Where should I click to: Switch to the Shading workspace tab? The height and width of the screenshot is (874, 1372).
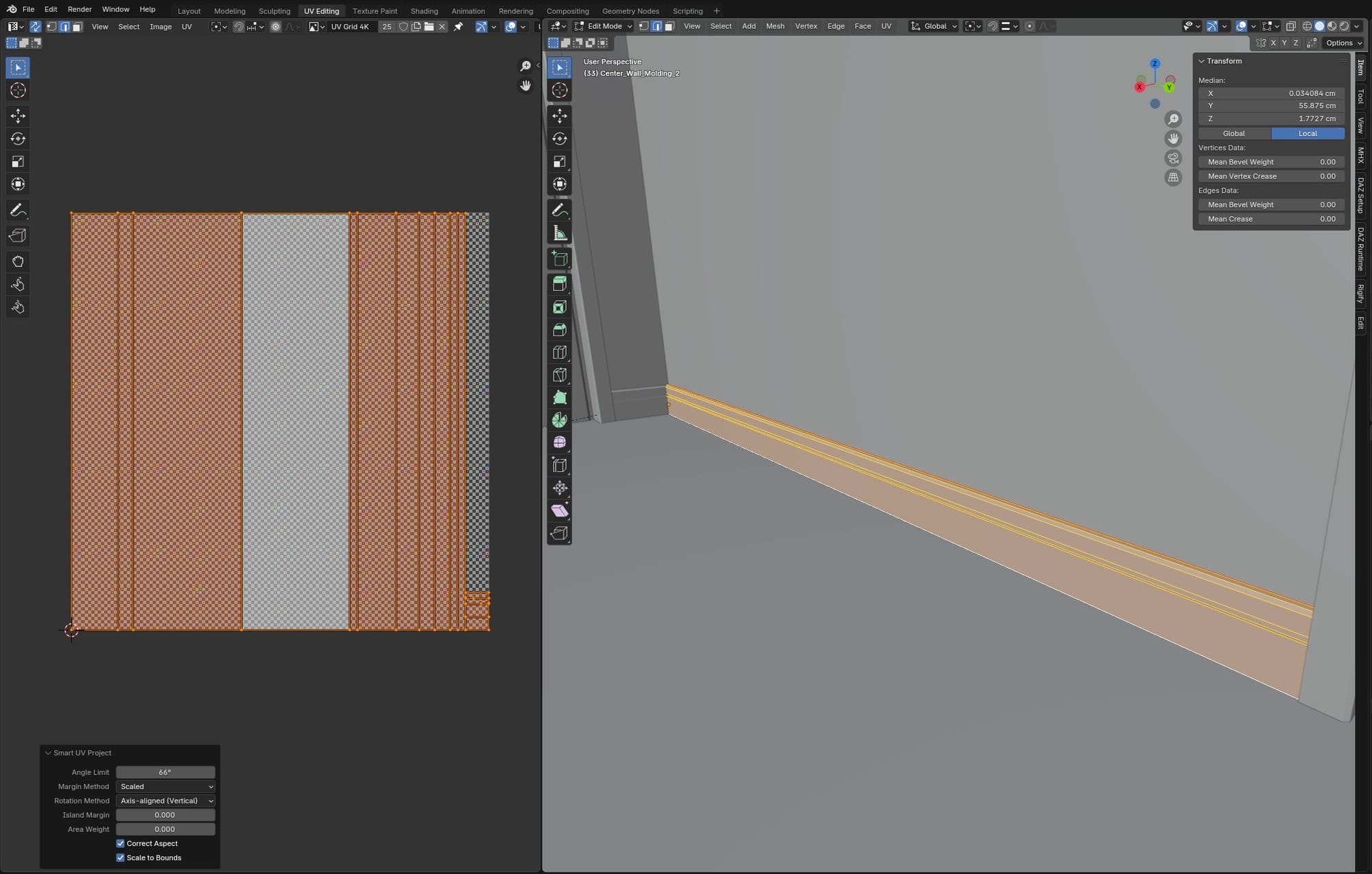424,11
